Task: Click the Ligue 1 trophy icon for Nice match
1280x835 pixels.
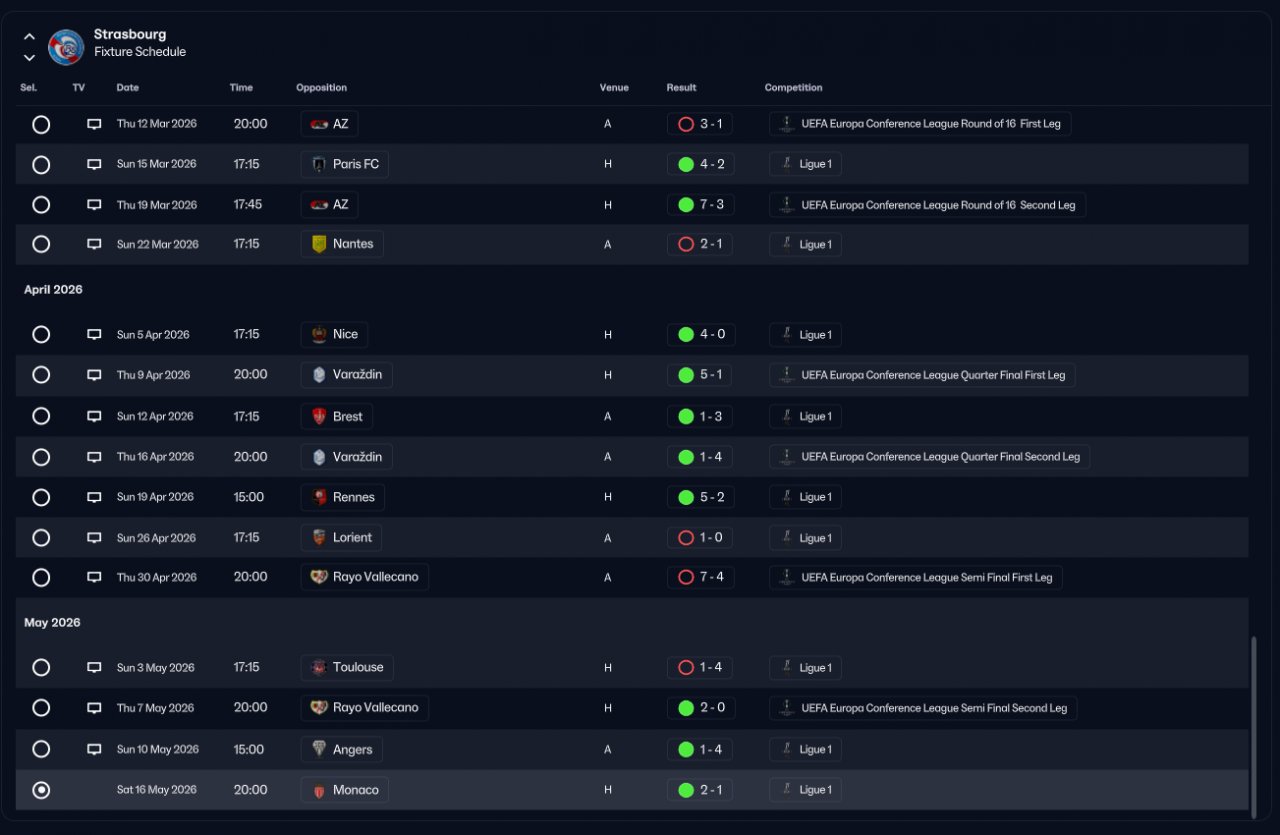Action: pyautogui.click(x=786, y=335)
